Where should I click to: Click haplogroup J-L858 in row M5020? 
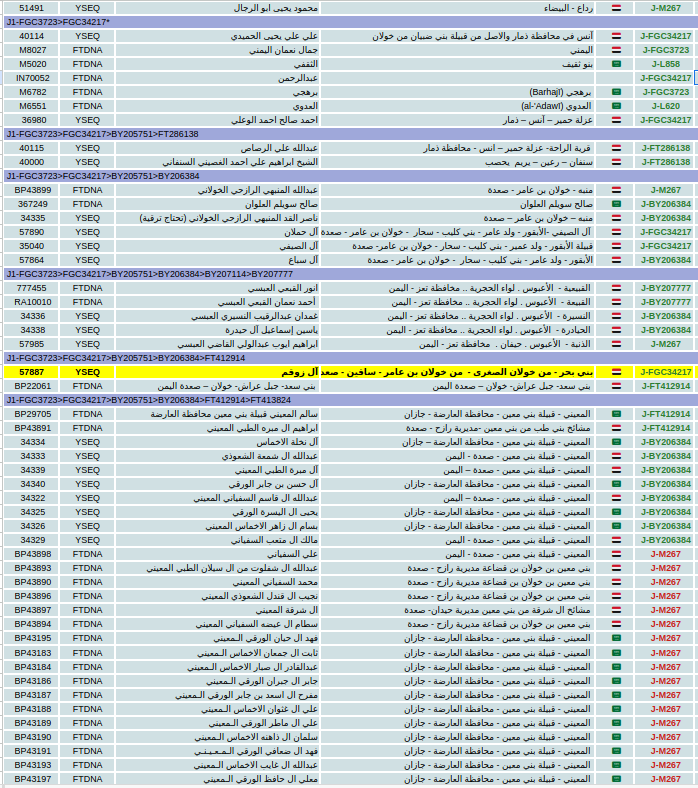[665, 64]
